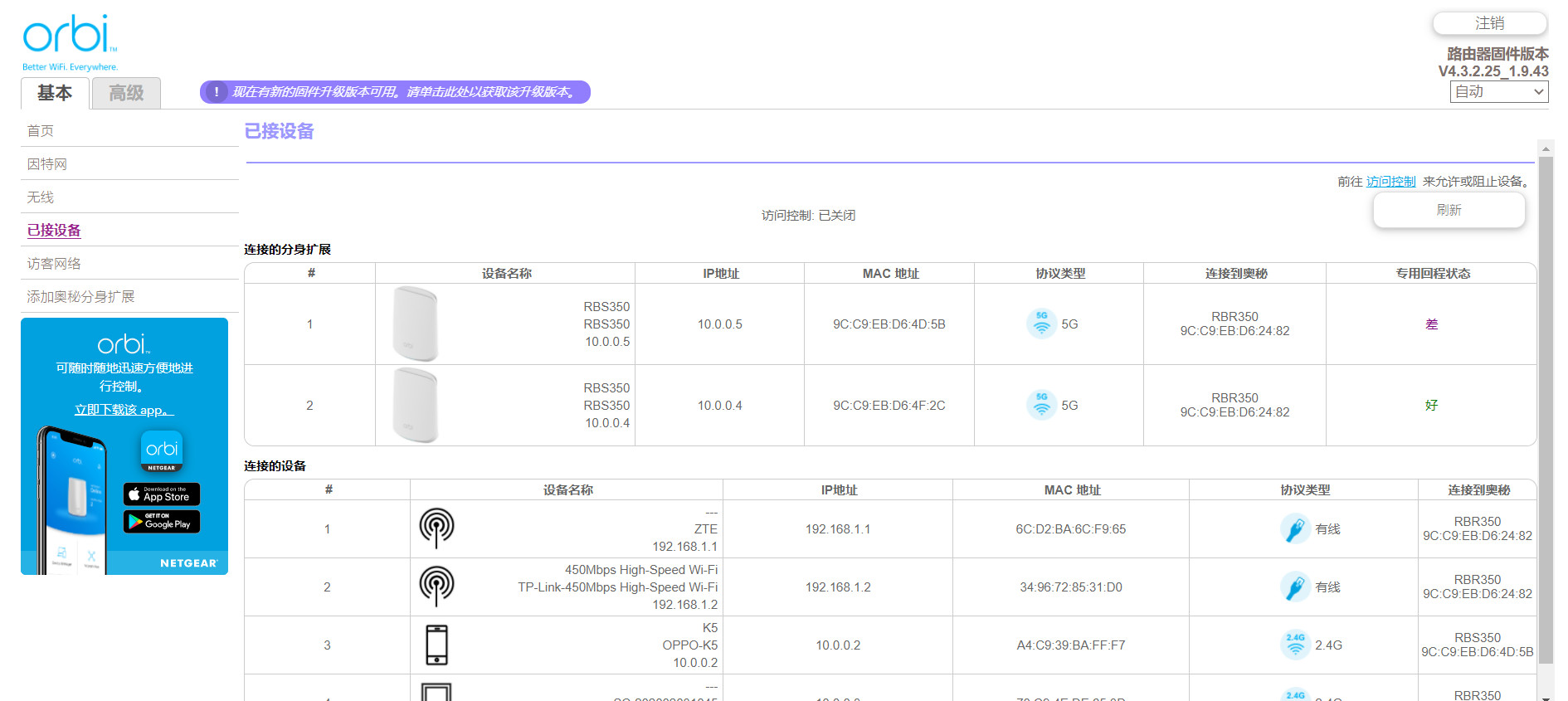Click the 注销 logout button
Viewport: 1568px width, 701px height.
[x=1490, y=23]
